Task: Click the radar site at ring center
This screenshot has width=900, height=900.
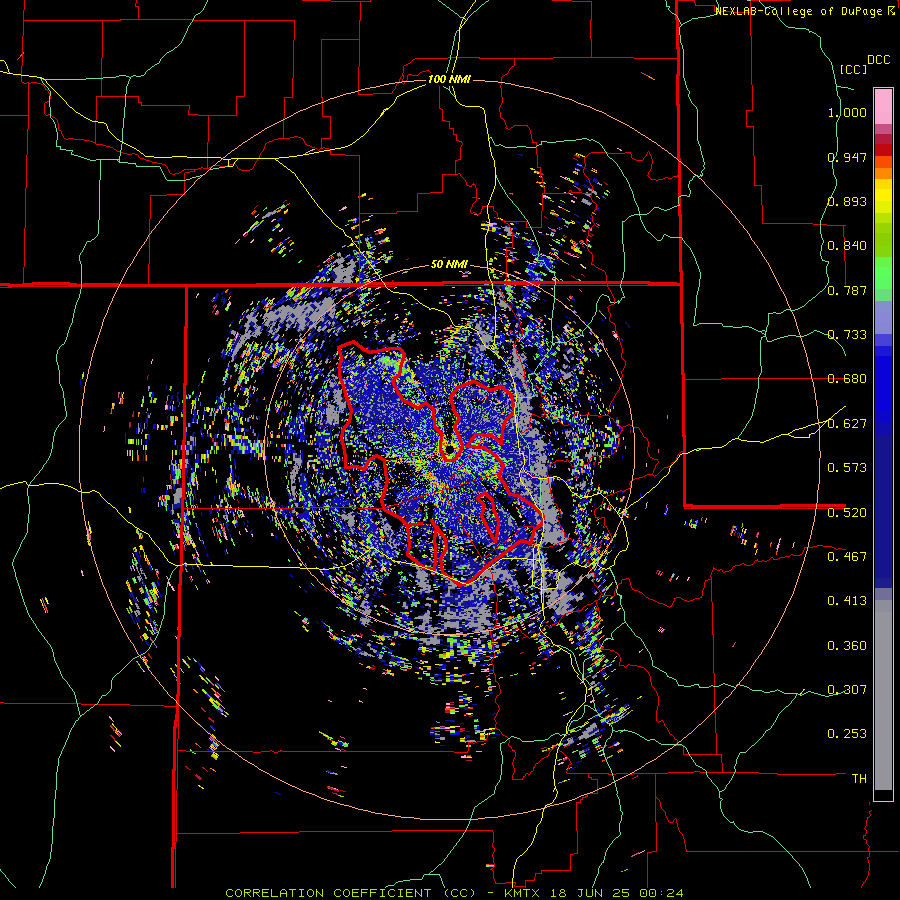Action: pos(449,450)
